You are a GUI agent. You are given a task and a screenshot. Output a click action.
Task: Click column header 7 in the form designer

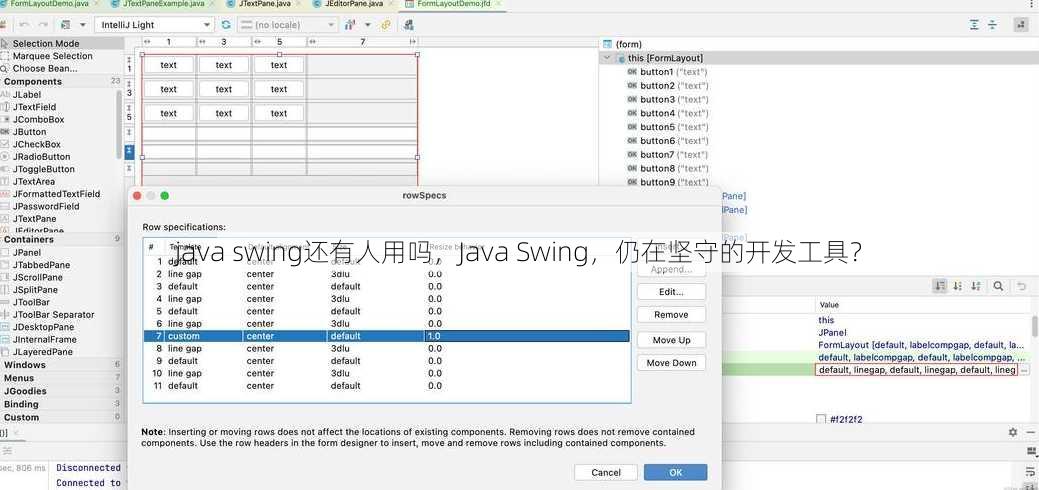click(x=362, y=42)
